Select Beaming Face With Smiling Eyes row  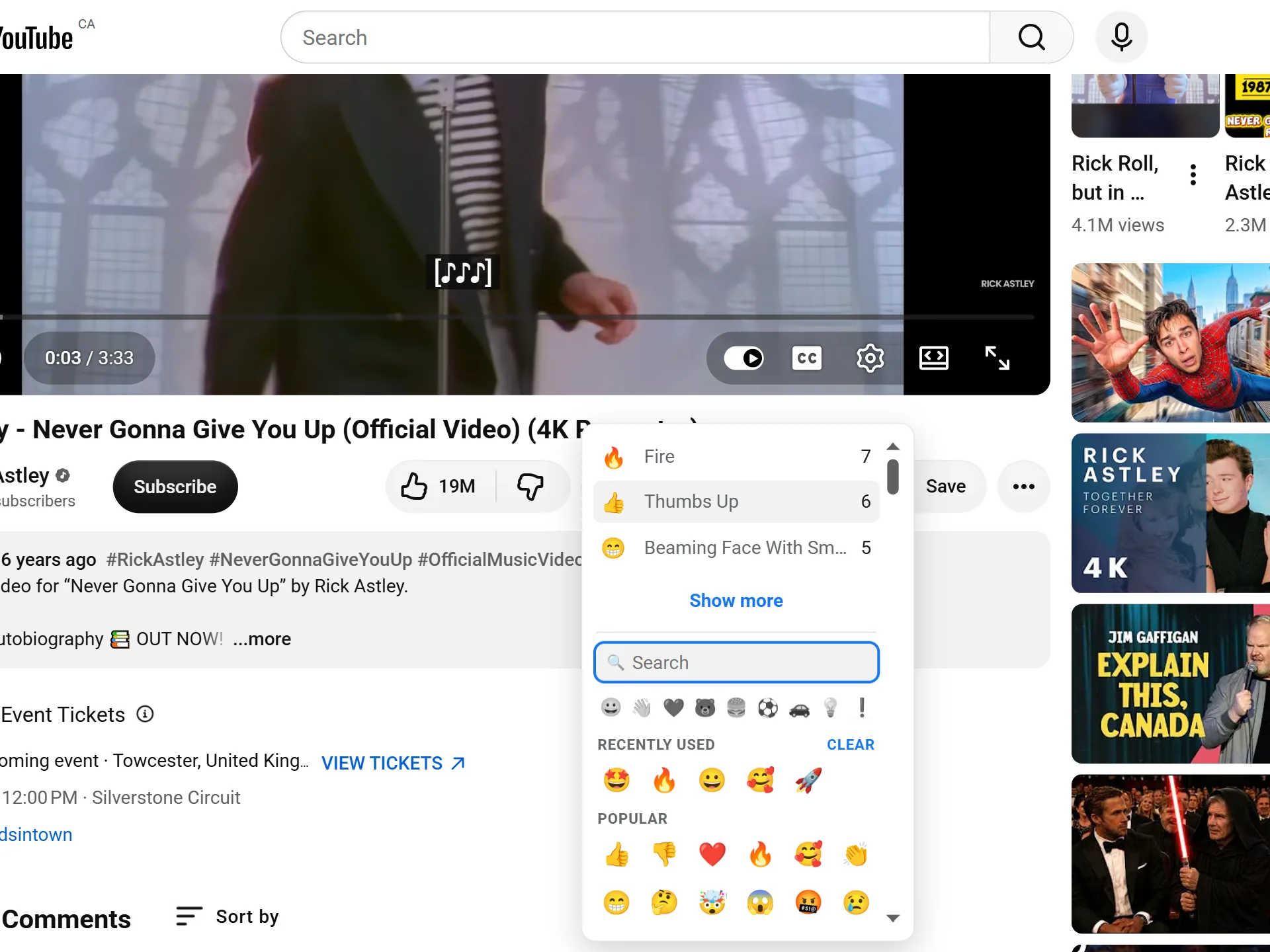click(737, 547)
